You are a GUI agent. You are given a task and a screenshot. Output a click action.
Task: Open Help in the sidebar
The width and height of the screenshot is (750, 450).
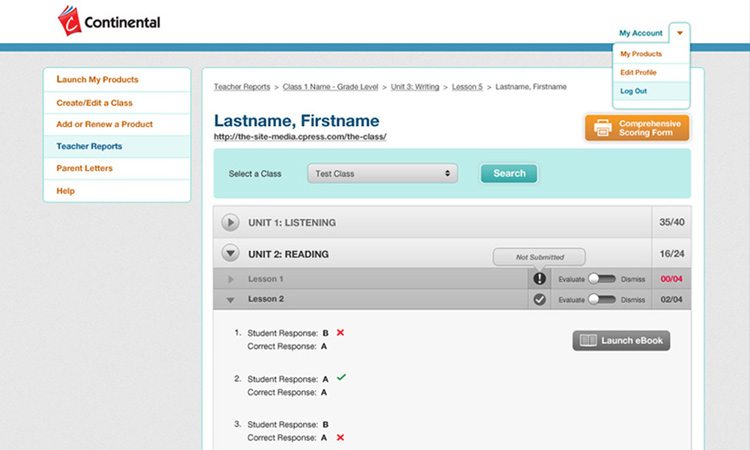pyautogui.click(x=66, y=191)
